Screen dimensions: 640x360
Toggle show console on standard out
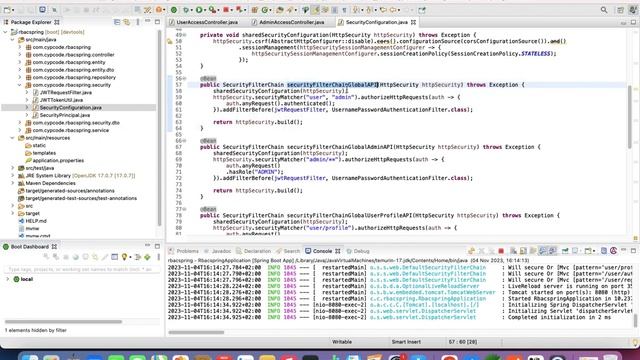pos(543,251)
